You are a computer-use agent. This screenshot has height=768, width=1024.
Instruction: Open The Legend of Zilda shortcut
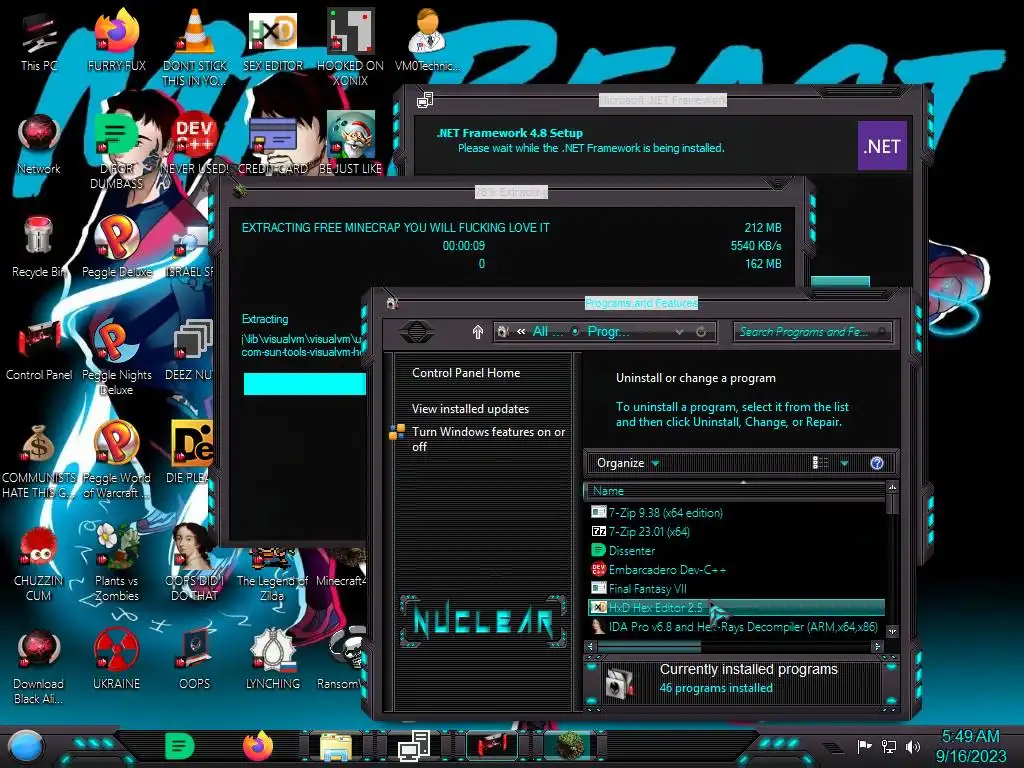(272, 575)
